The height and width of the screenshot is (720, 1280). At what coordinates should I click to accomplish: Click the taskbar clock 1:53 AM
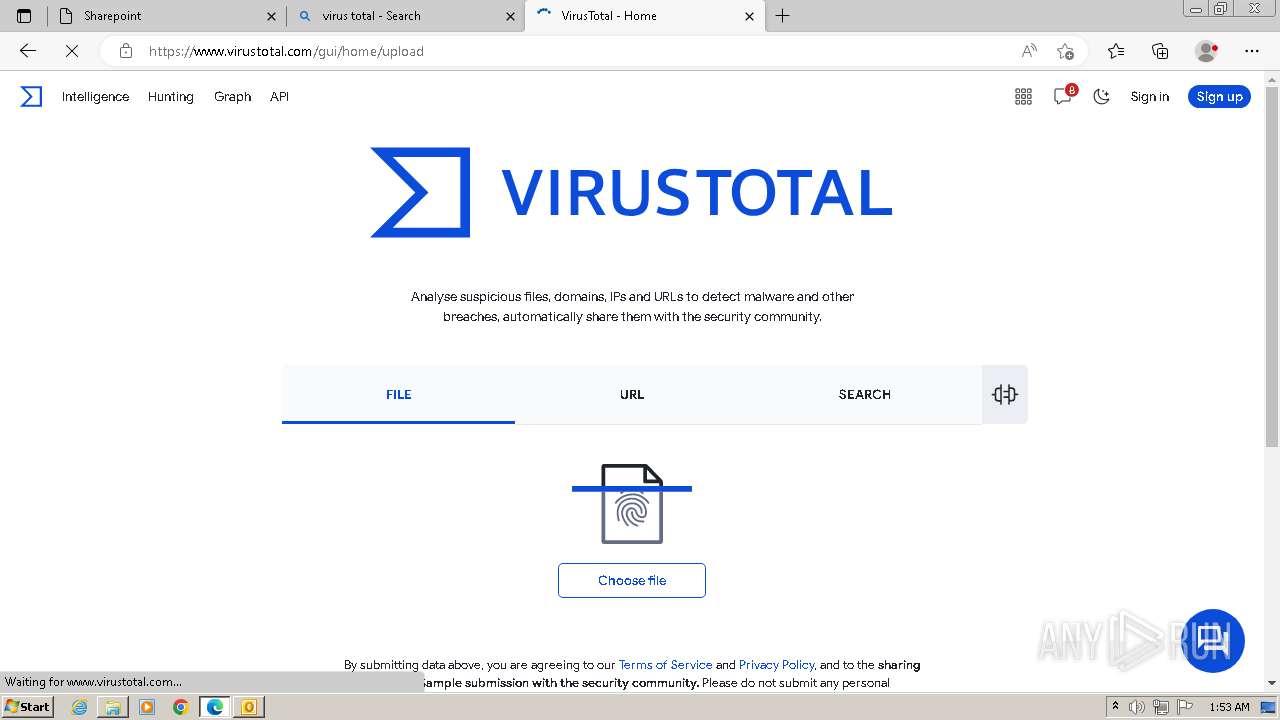click(x=1229, y=707)
